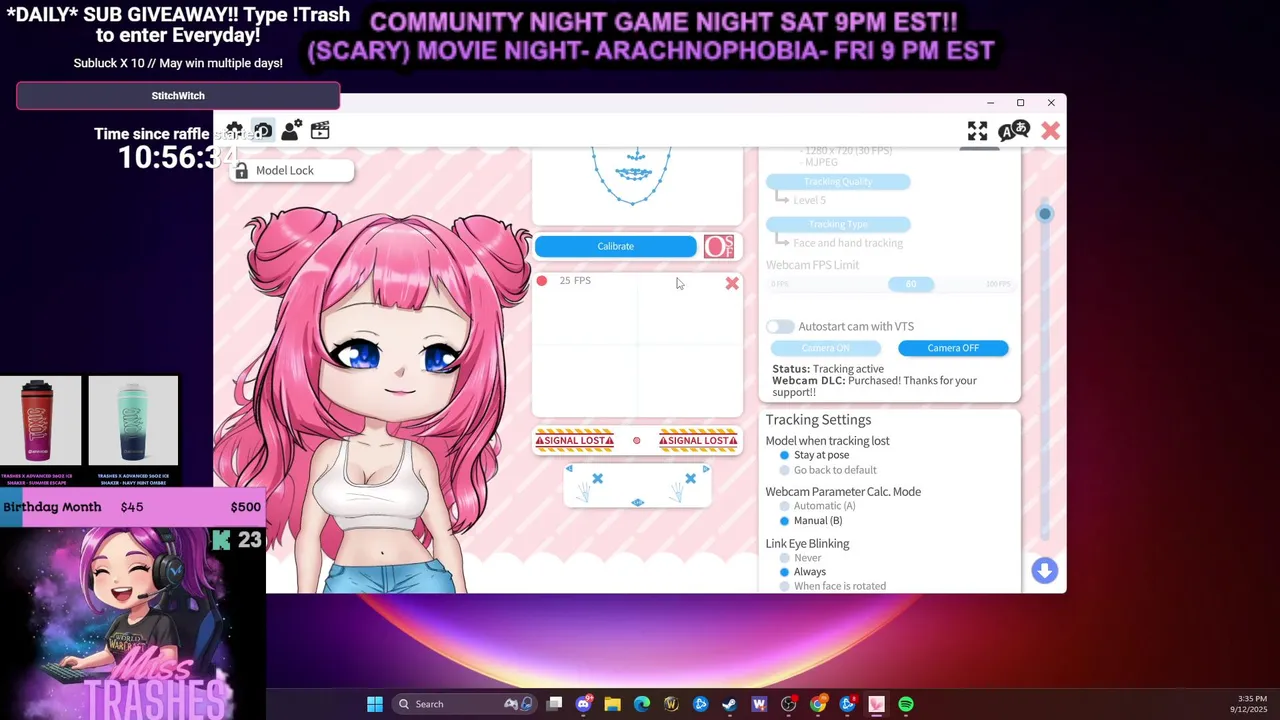
Task: Click "Status: Tracking active" text
Action: coord(828,369)
